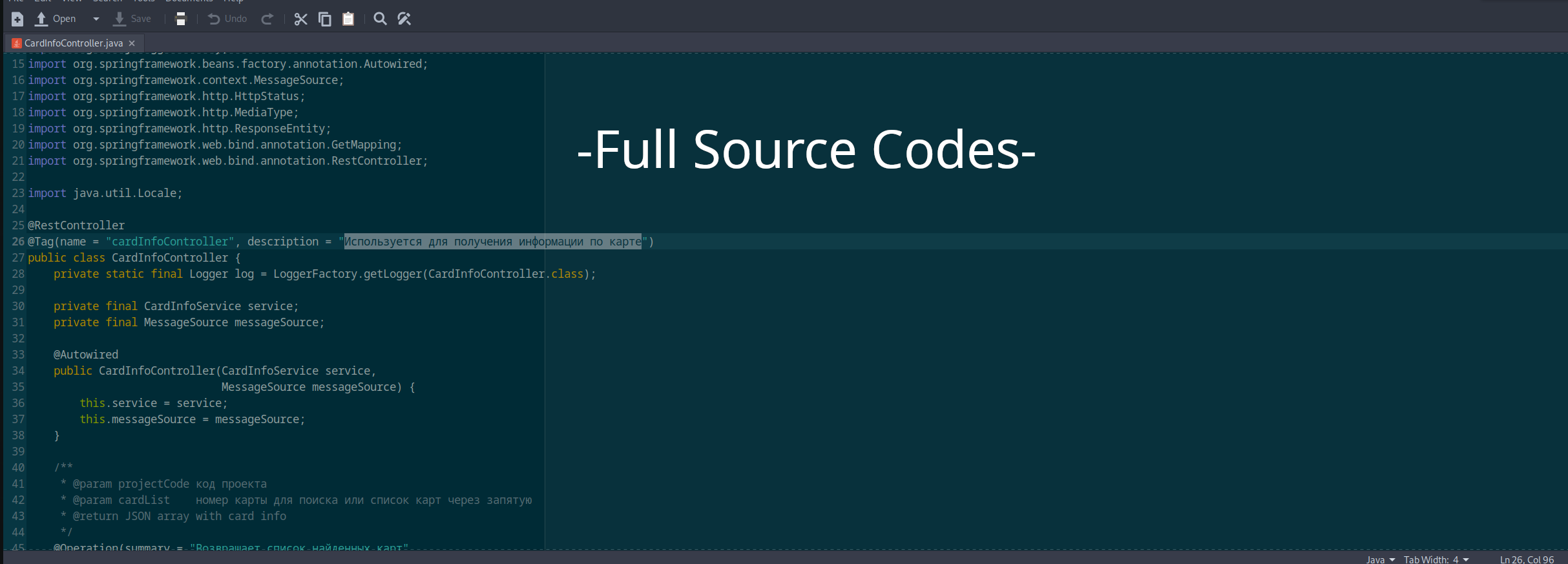This screenshot has height=564, width=1568.
Task: Switch to the CardInfoController.java tab
Action: (x=73, y=43)
